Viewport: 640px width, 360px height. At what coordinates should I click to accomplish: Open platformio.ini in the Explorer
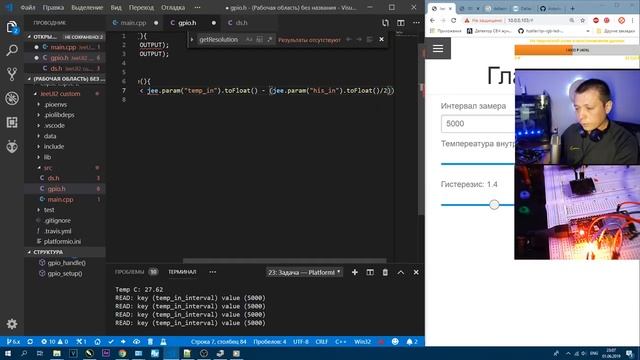click(62, 242)
